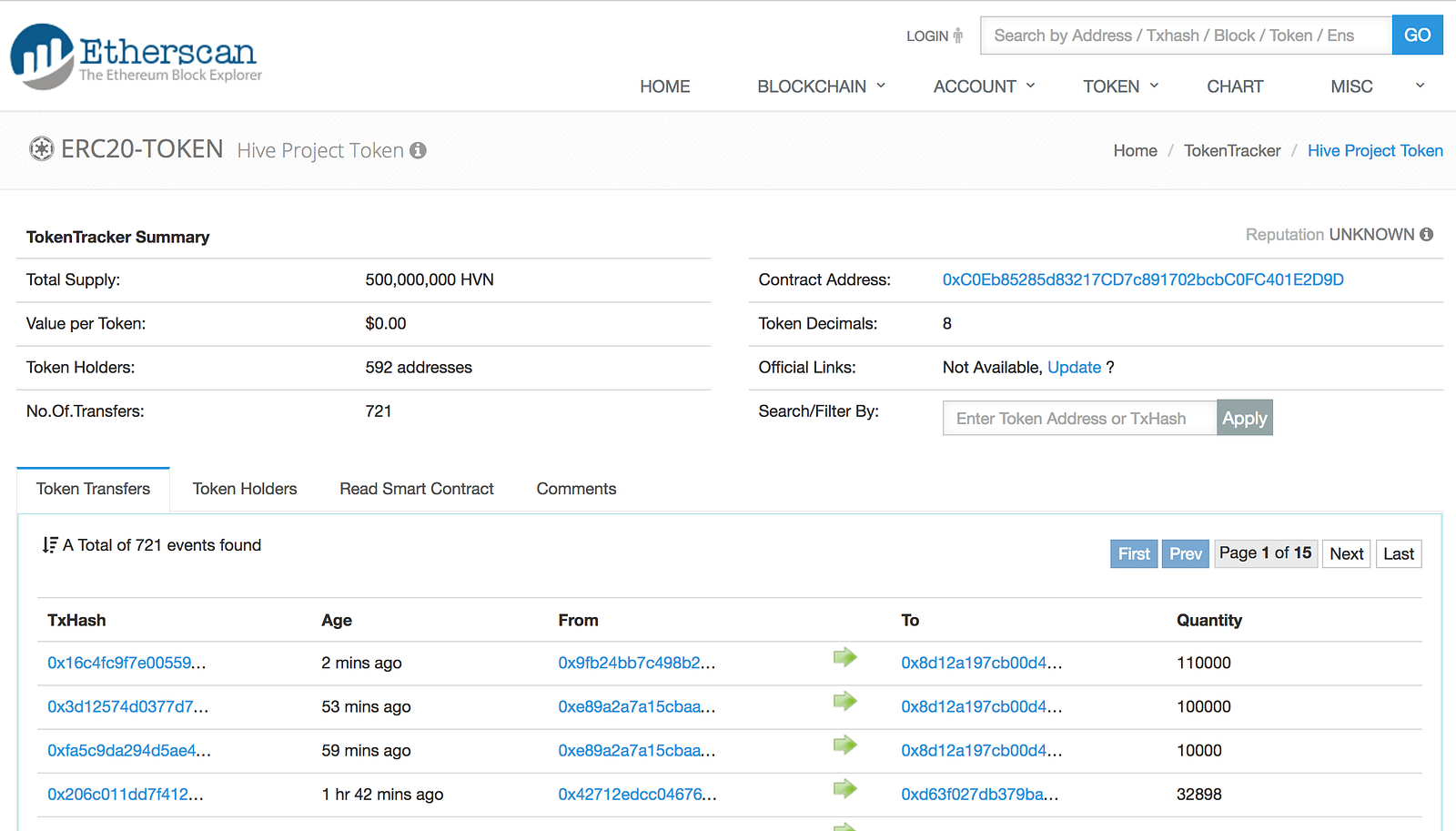The width and height of the screenshot is (1456, 831).
Task: Click the Page 1 of 15 indicator
Action: click(x=1266, y=553)
